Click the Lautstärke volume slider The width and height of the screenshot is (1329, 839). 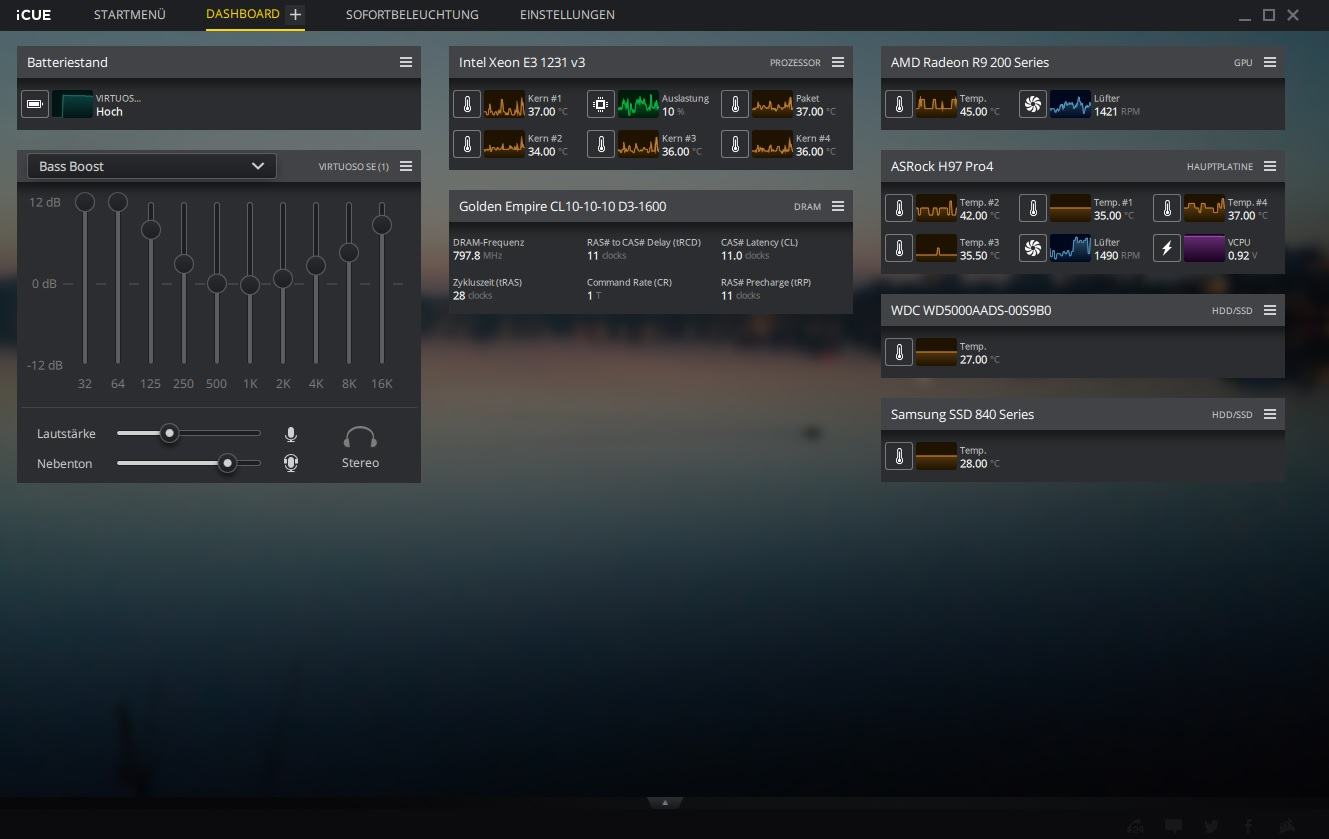pos(189,434)
